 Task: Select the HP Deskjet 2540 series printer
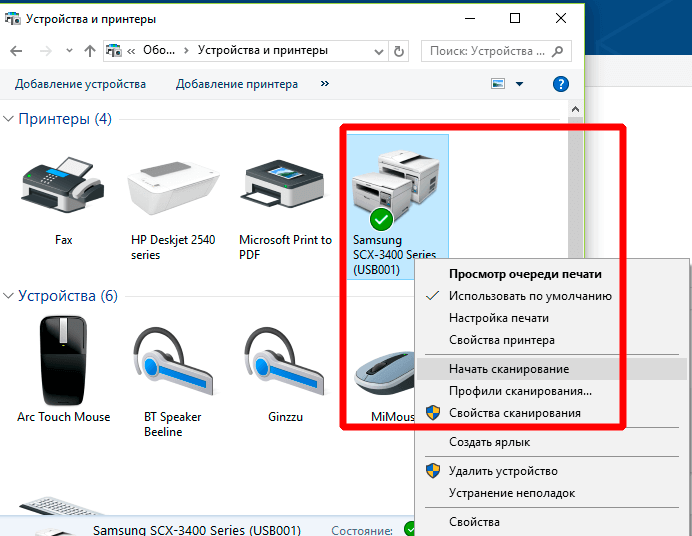tap(173, 189)
